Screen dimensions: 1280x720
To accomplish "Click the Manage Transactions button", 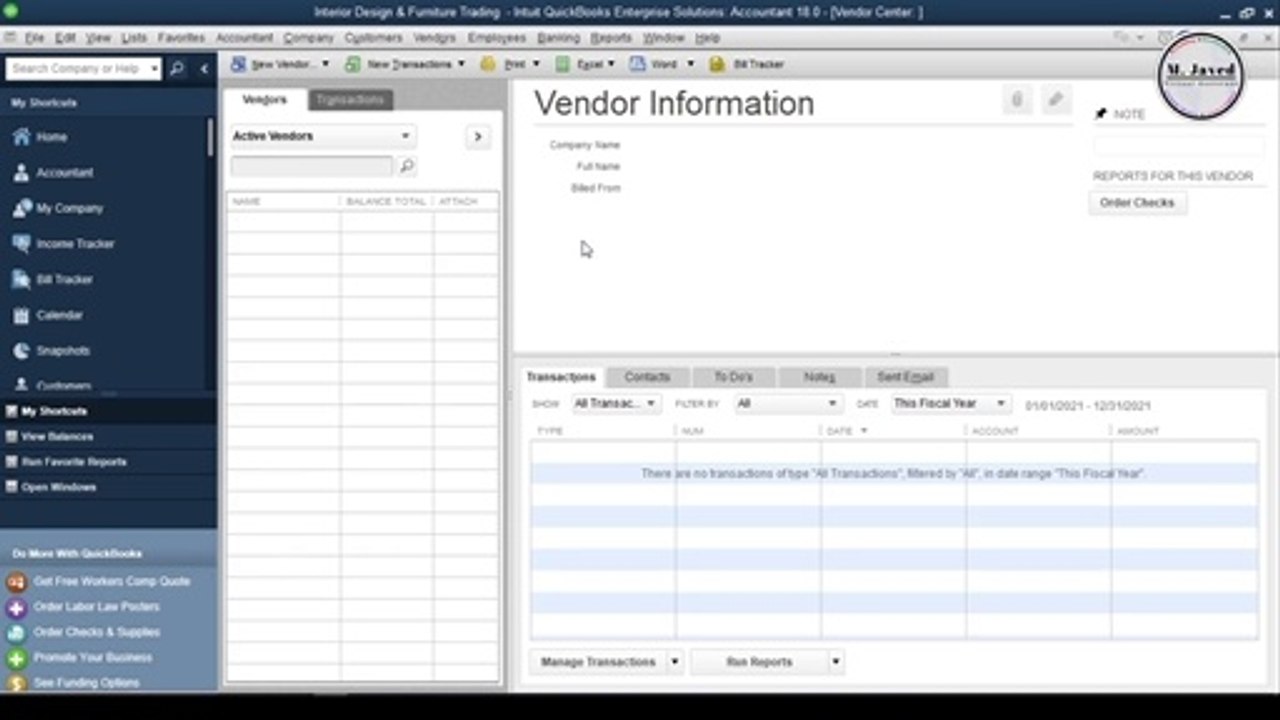I will pos(598,662).
